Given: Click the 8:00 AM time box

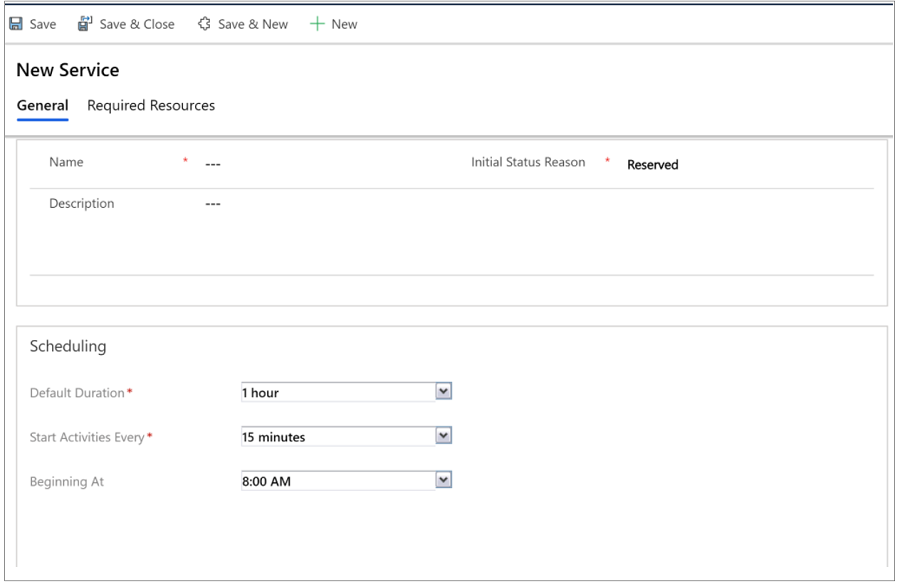Looking at the screenshot, I should (x=339, y=481).
